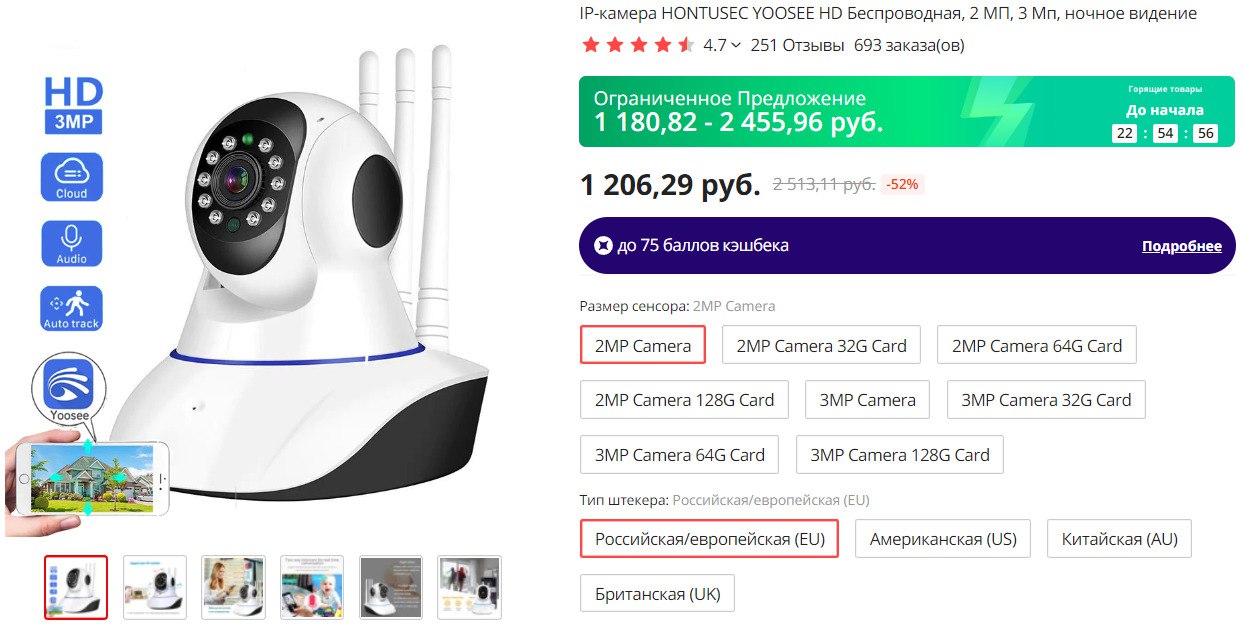This screenshot has height=626, width=1245.
Task: Click the HD 3MP badge icon
Action: tap(73, 105)
